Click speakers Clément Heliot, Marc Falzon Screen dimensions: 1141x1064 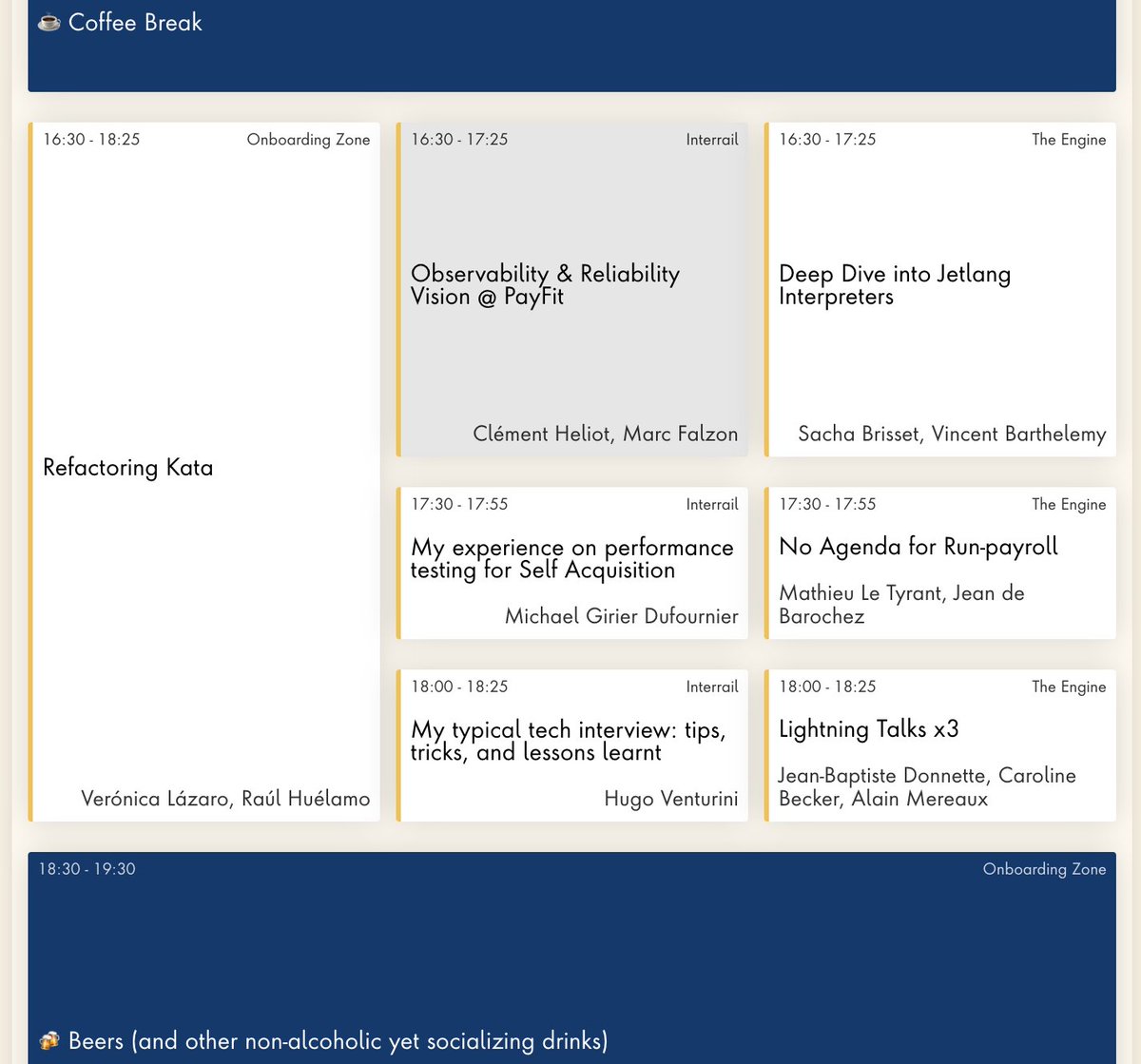606,435
